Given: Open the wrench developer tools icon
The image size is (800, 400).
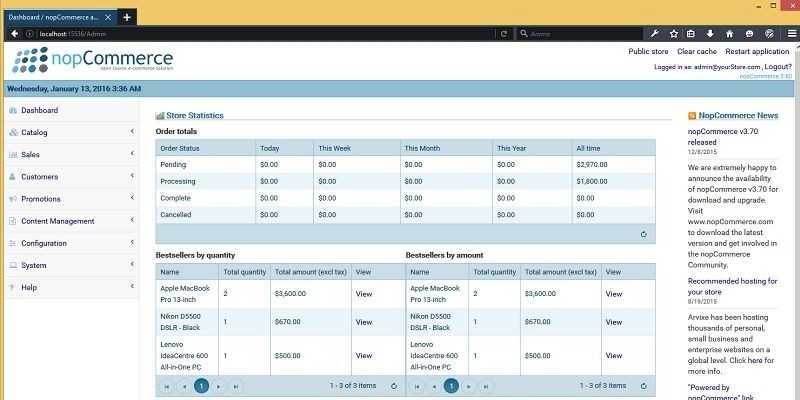Looking at the screenshot, I should (655, 33).
